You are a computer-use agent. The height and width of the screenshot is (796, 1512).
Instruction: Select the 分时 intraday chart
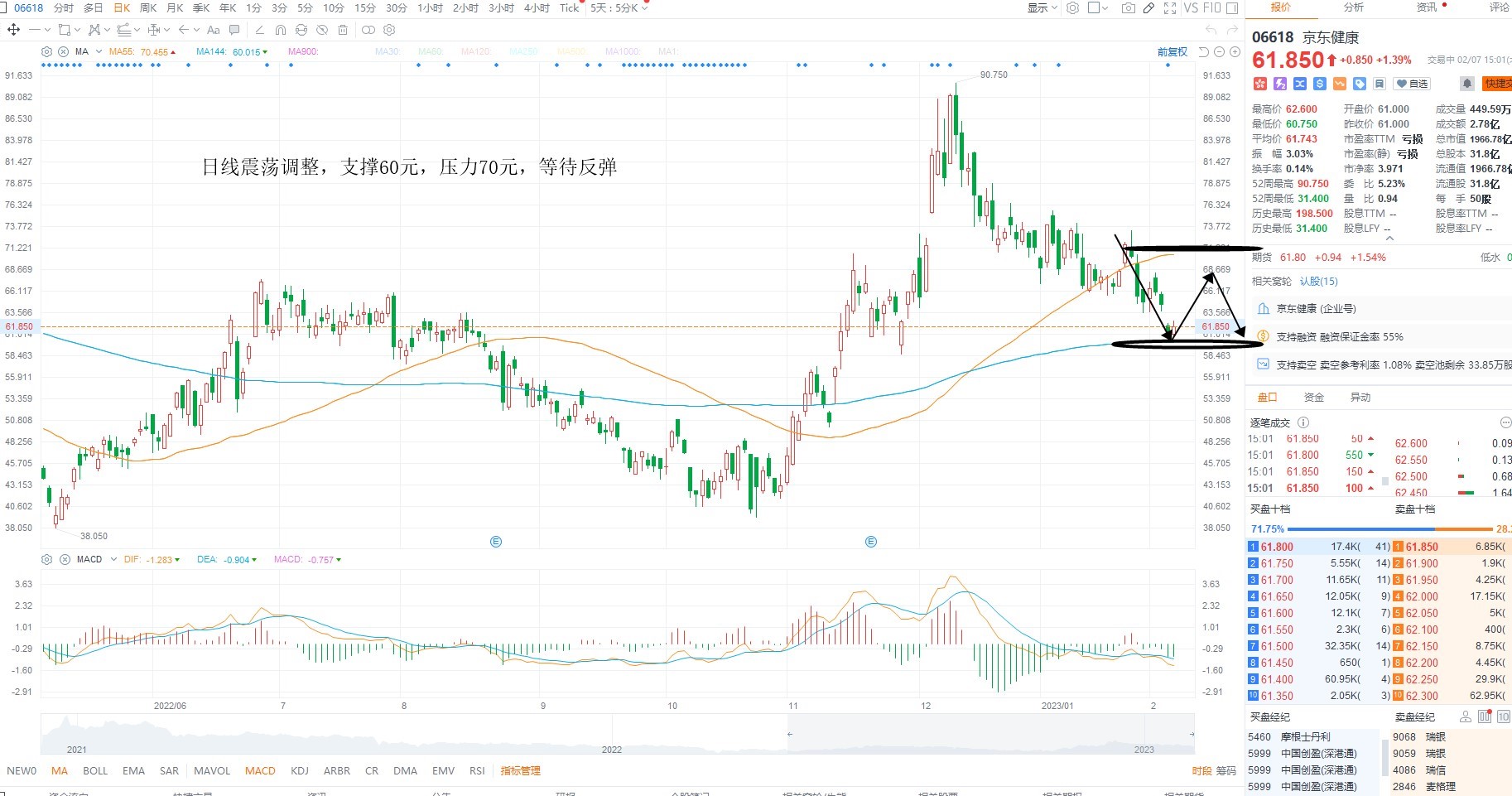(x=63, y=8)
